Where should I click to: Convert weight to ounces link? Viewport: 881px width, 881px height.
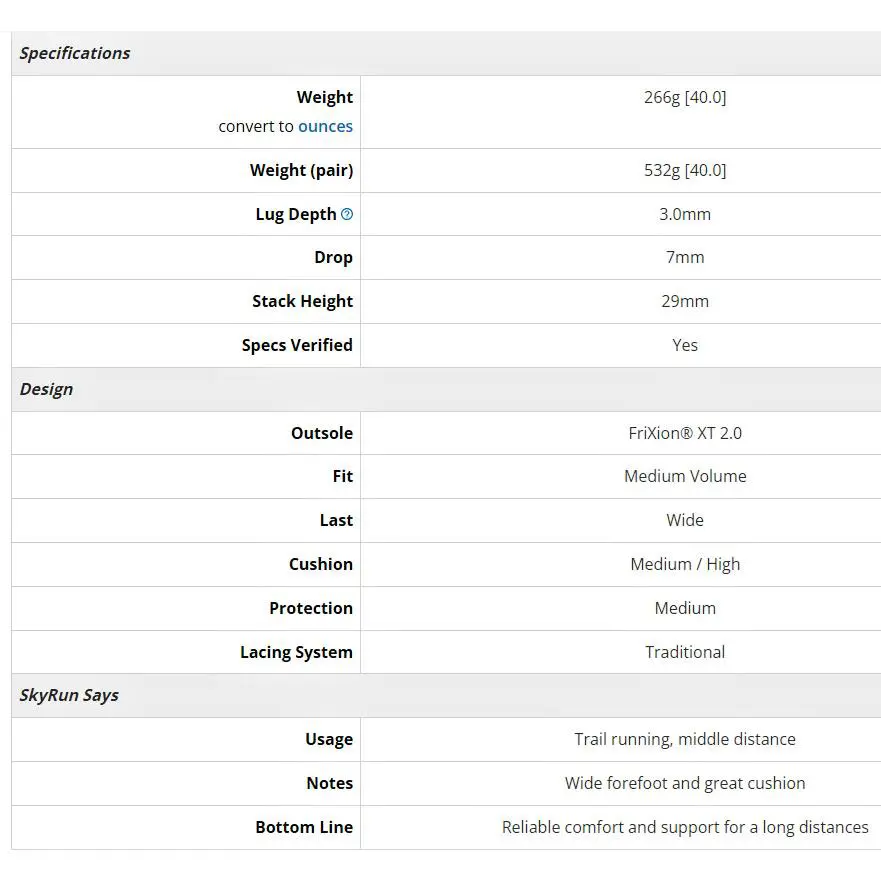(325, 126)
